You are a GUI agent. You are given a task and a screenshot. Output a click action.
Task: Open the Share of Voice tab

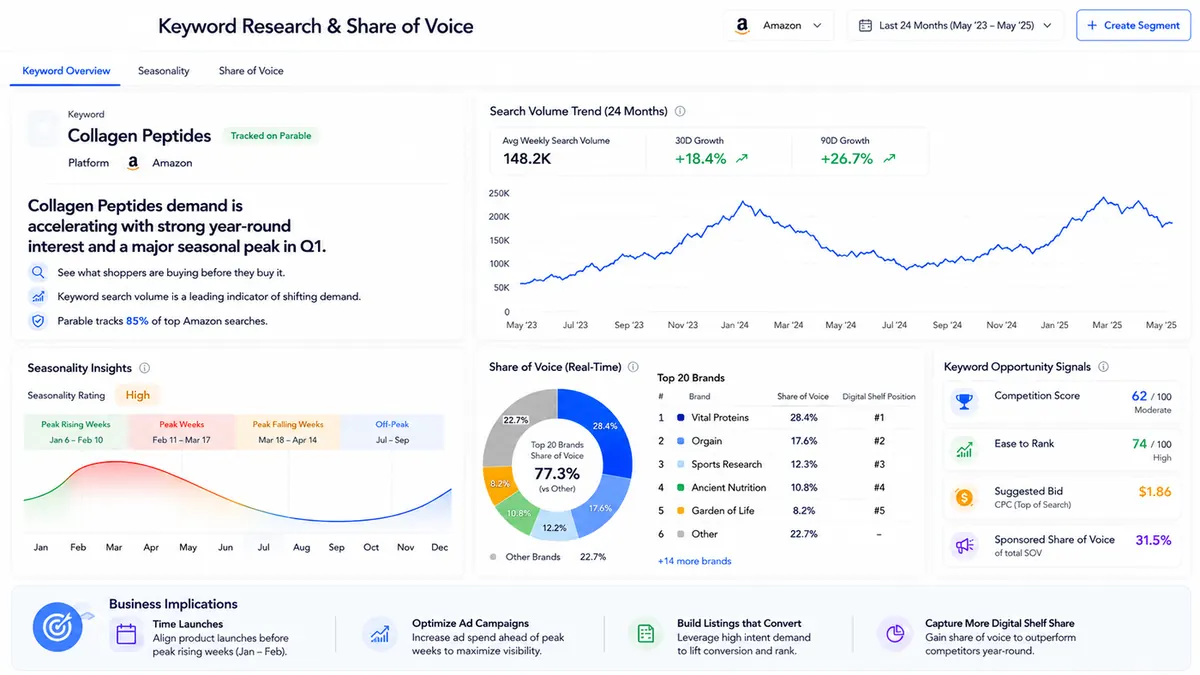[251, 71]
